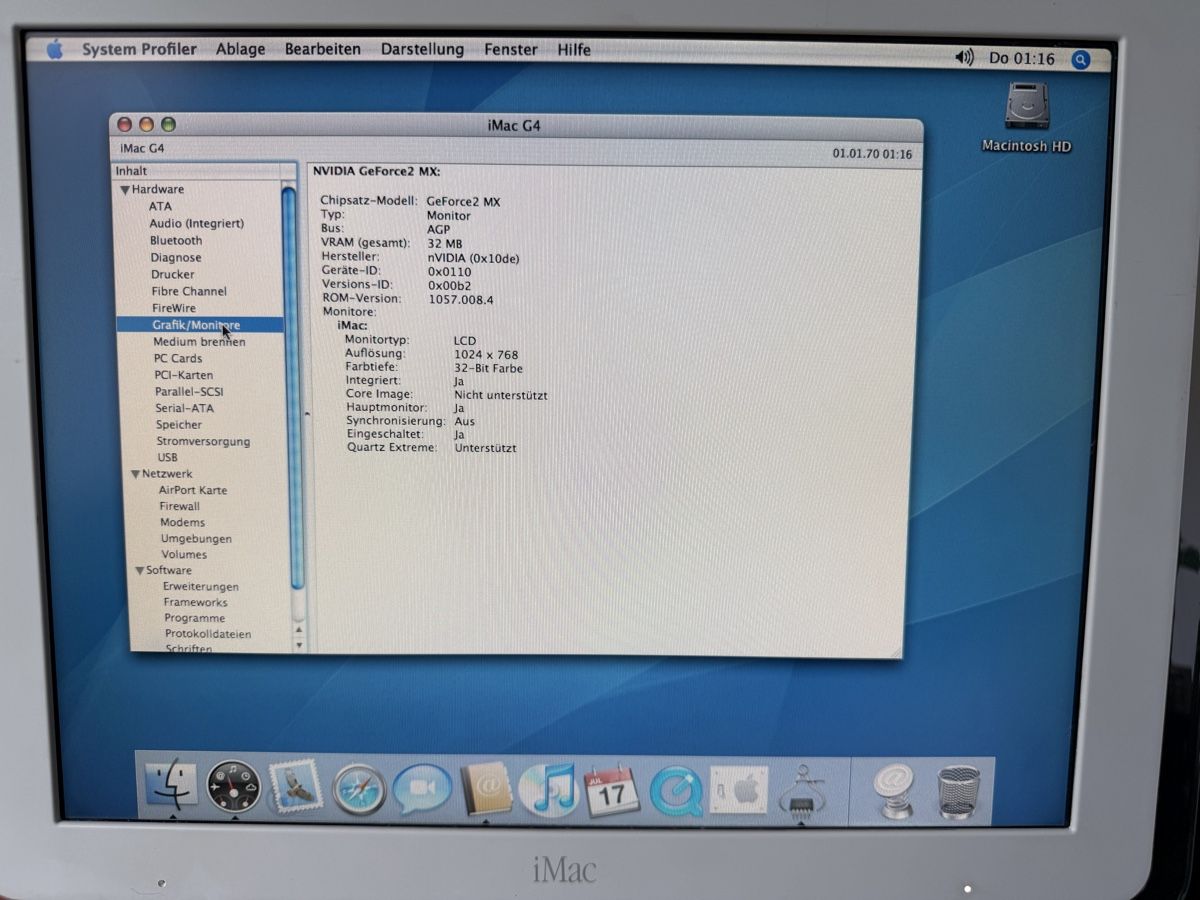The height and width of the screenshot is (900, 1200).
Task: Select Volumes in the sidebar
Action: click(x=185, y=554)
